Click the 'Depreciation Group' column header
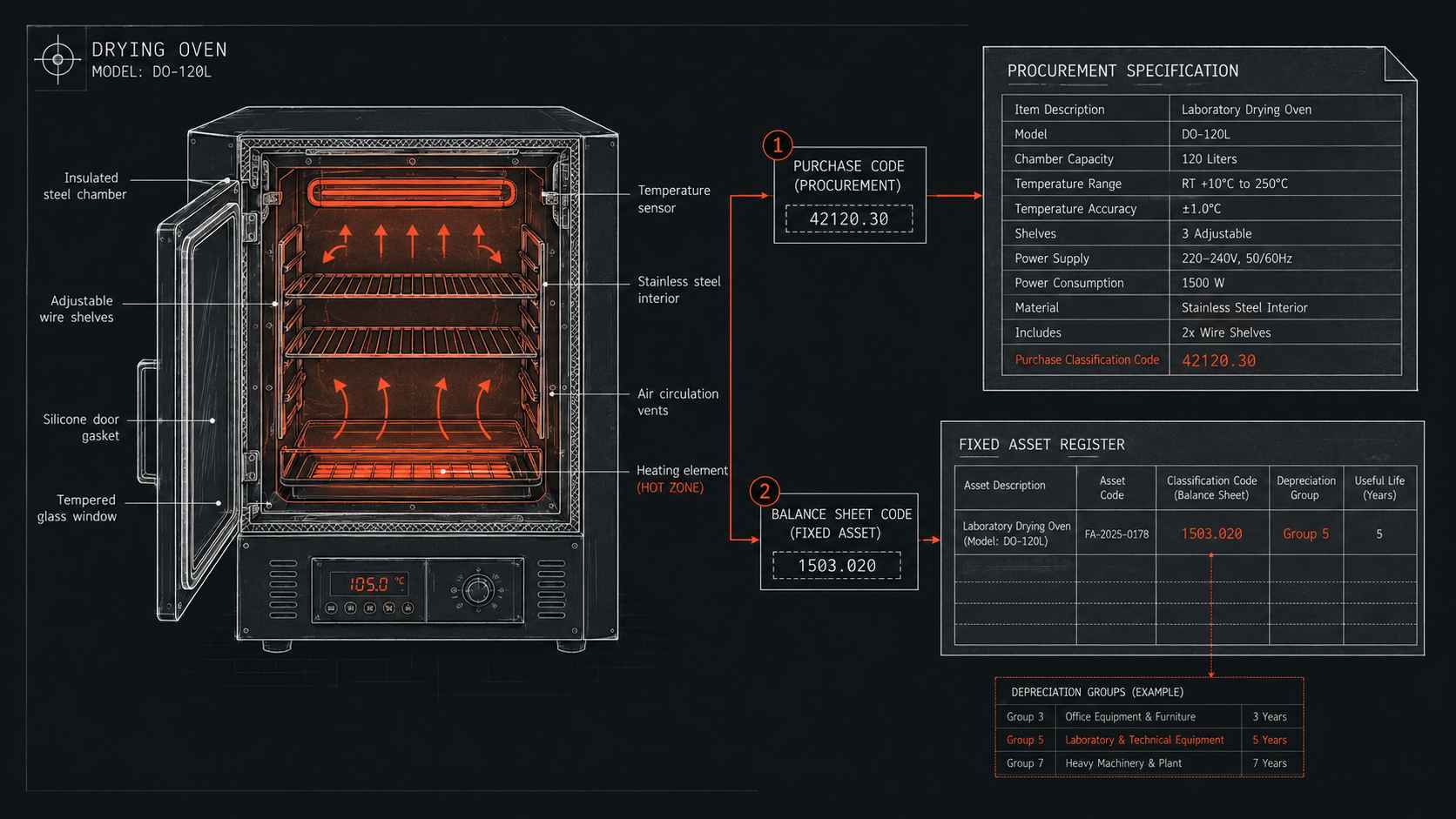The width and height of the screenshot is (1456, 819). pos(1305,487)
